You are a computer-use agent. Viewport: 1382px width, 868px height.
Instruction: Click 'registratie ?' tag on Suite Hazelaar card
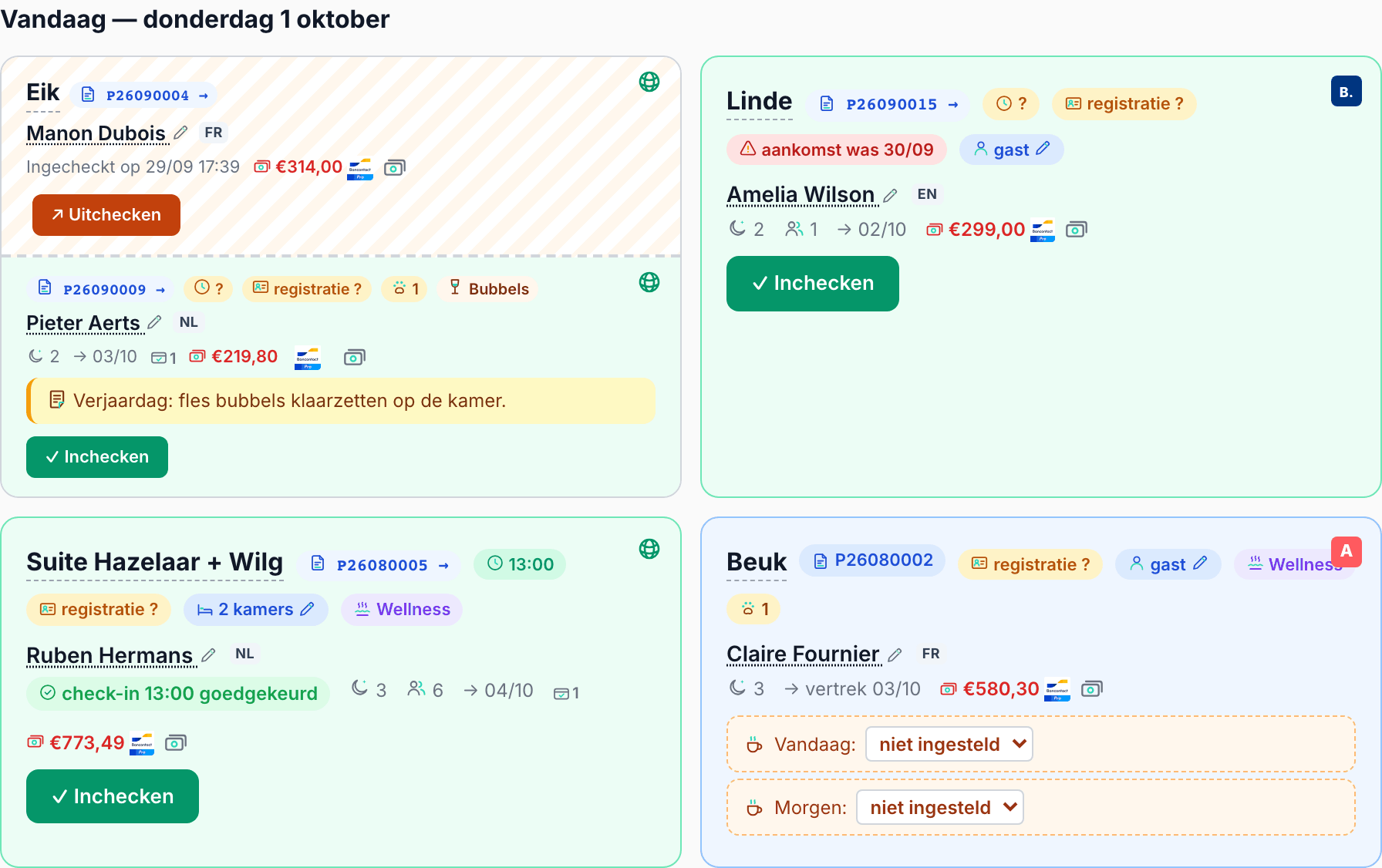click(x=99, y=610)
